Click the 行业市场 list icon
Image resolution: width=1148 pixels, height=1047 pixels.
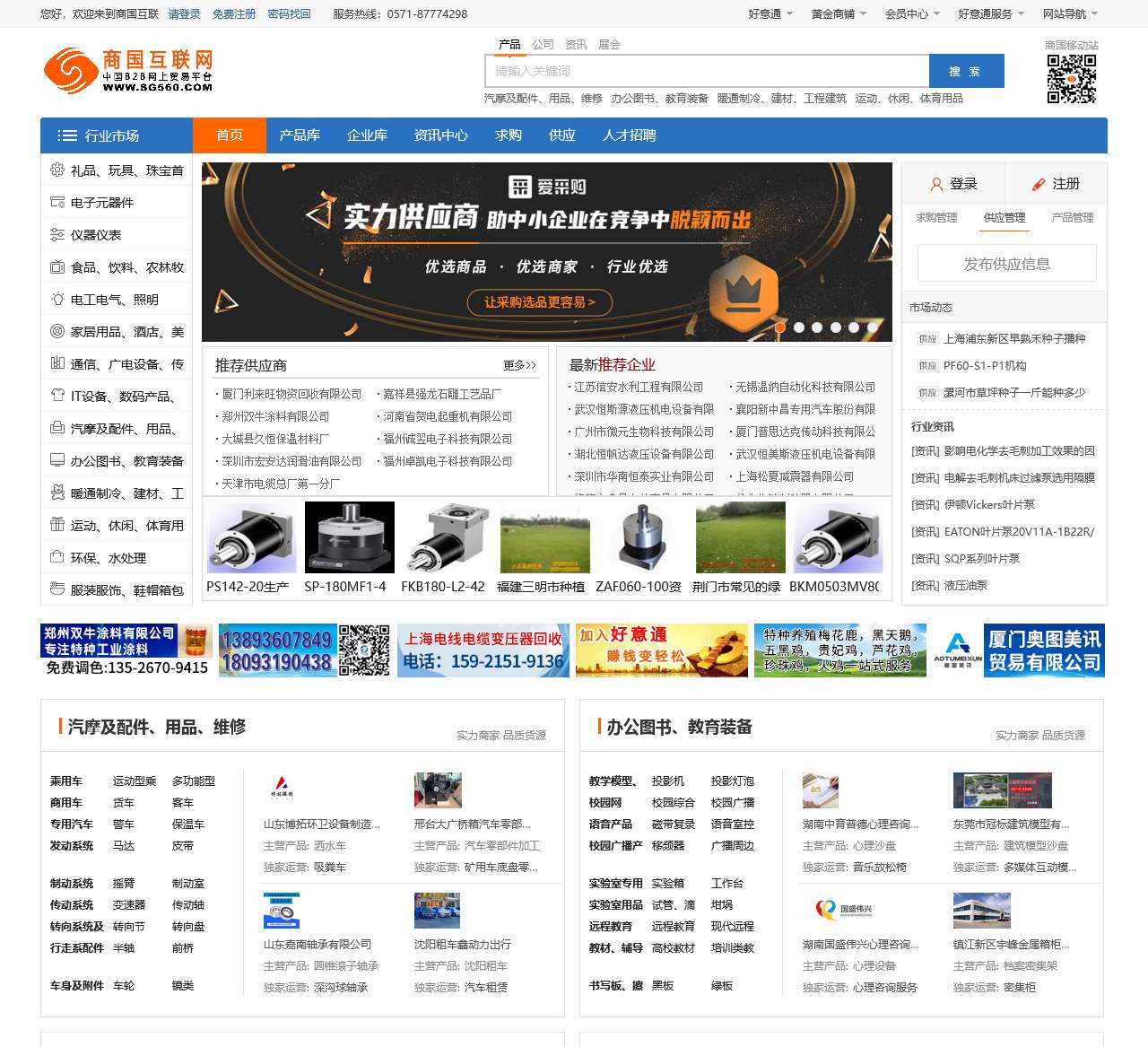[x=67, y=135]
